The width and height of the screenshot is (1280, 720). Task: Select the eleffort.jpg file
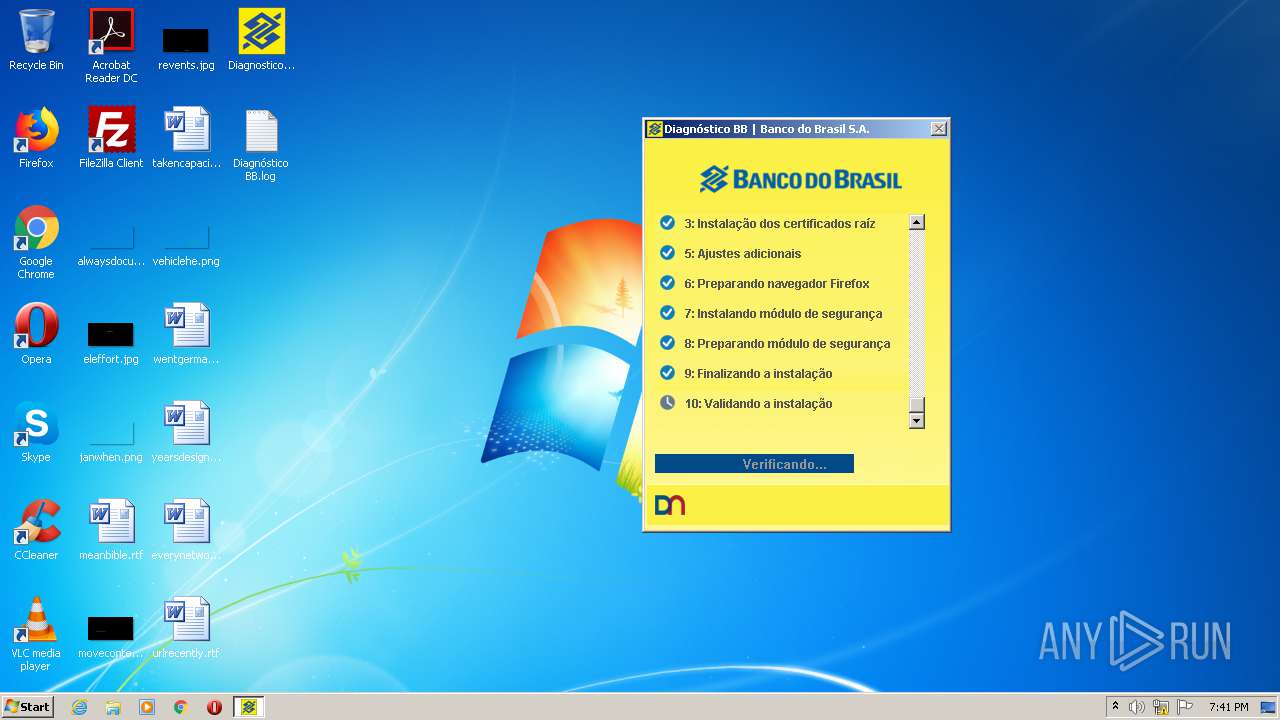pyautogui.click(x=111, y=341)
